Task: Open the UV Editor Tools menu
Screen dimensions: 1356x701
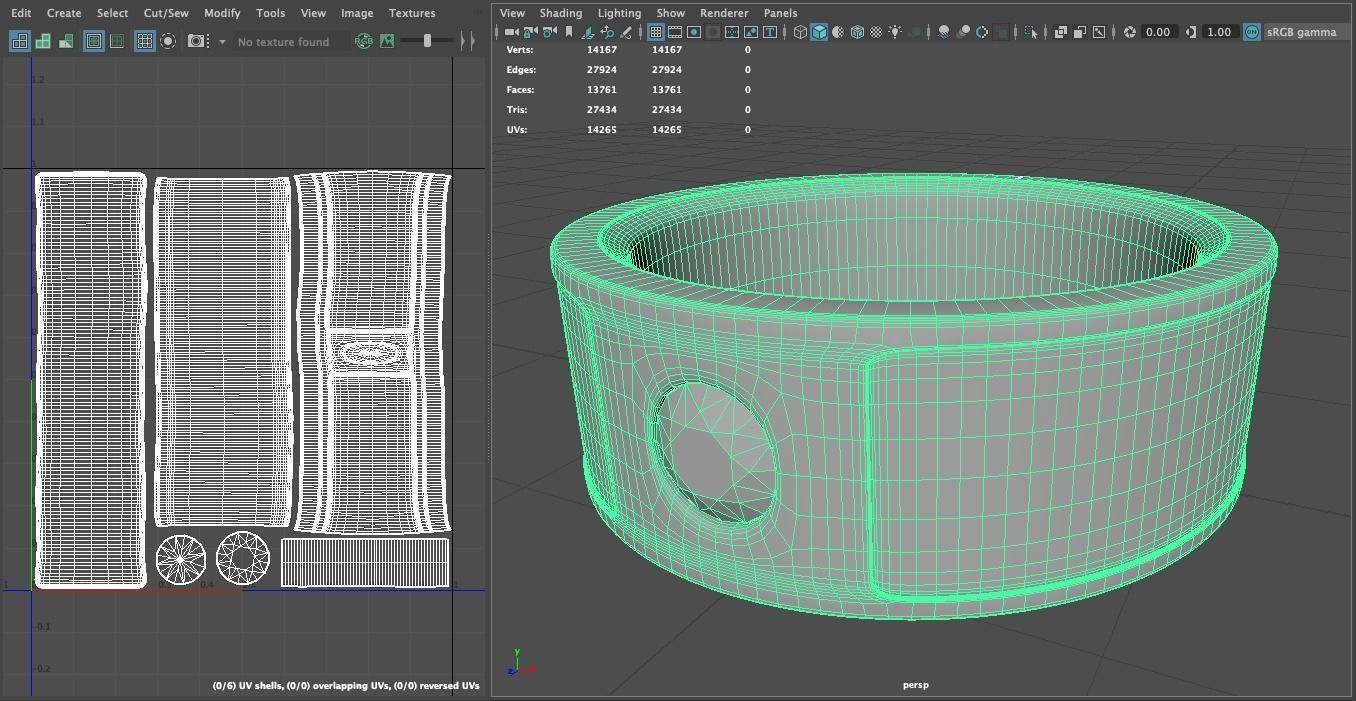Action: [270, 13]
